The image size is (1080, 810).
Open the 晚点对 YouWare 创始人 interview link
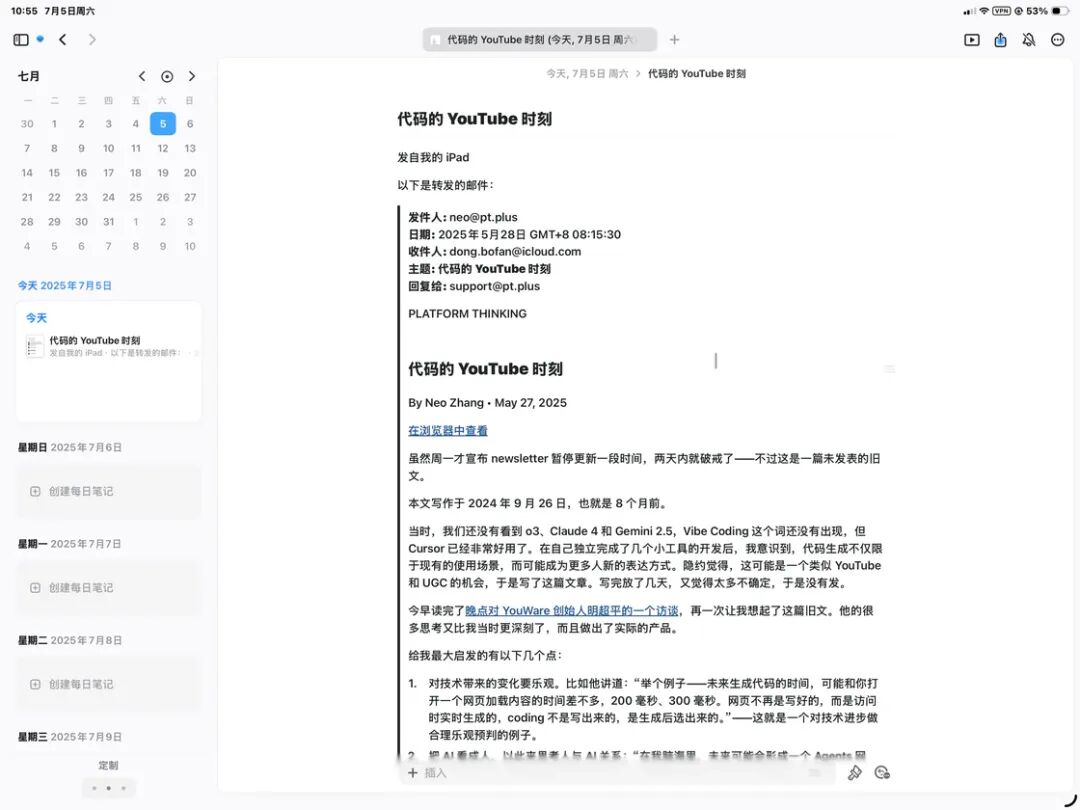click(572, 610)
